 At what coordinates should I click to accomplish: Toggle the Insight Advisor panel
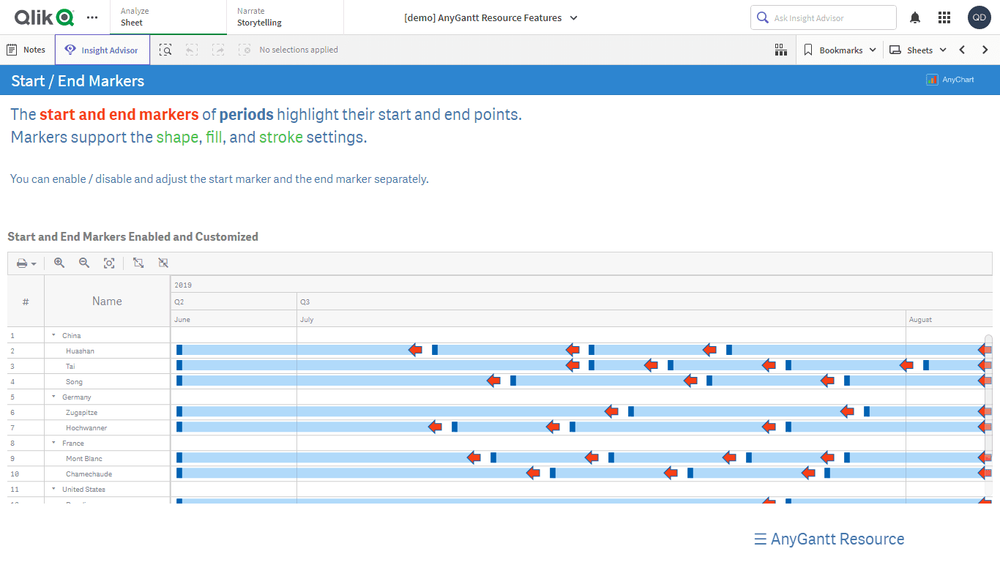pos(102,50)
